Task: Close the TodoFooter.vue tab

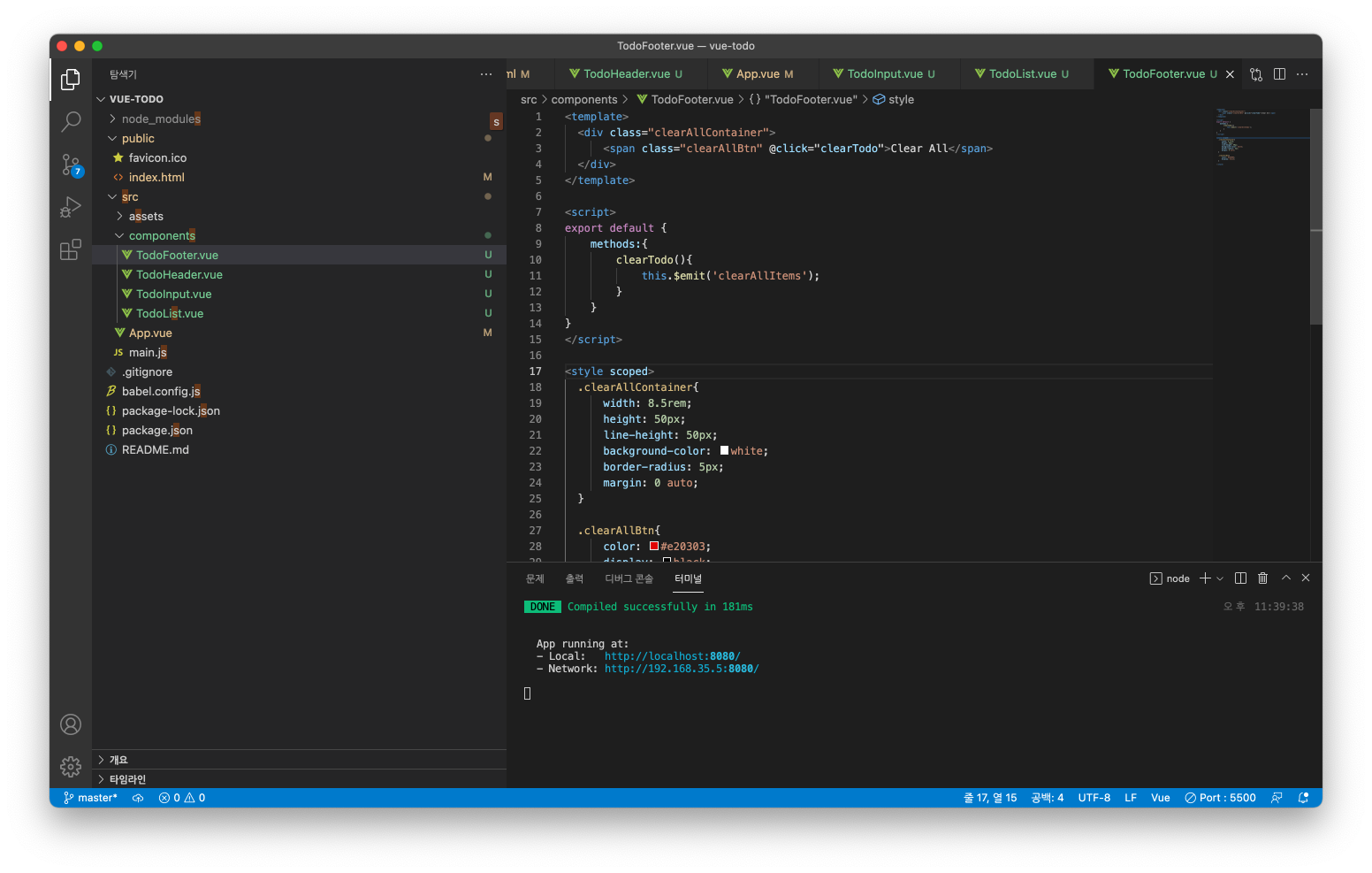Action: click(1230, 74)
